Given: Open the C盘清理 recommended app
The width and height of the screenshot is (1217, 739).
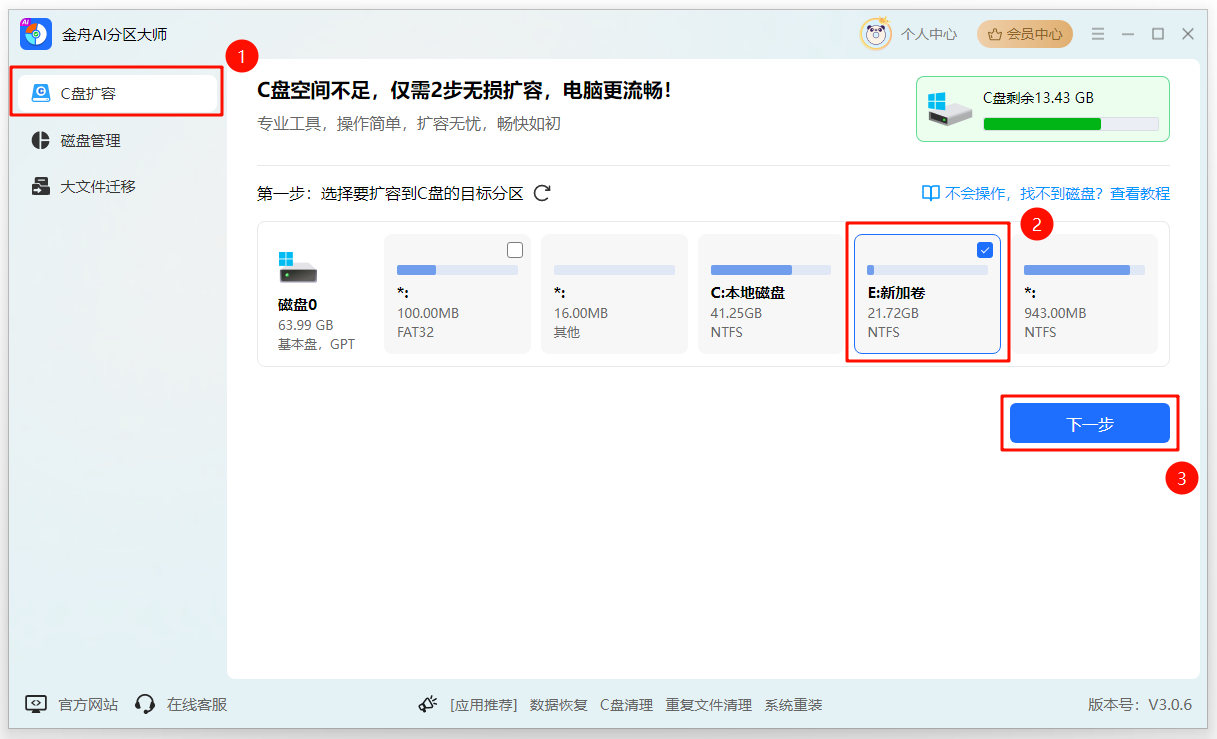Looking at the screenshot, I should click(x=626, y=705).
